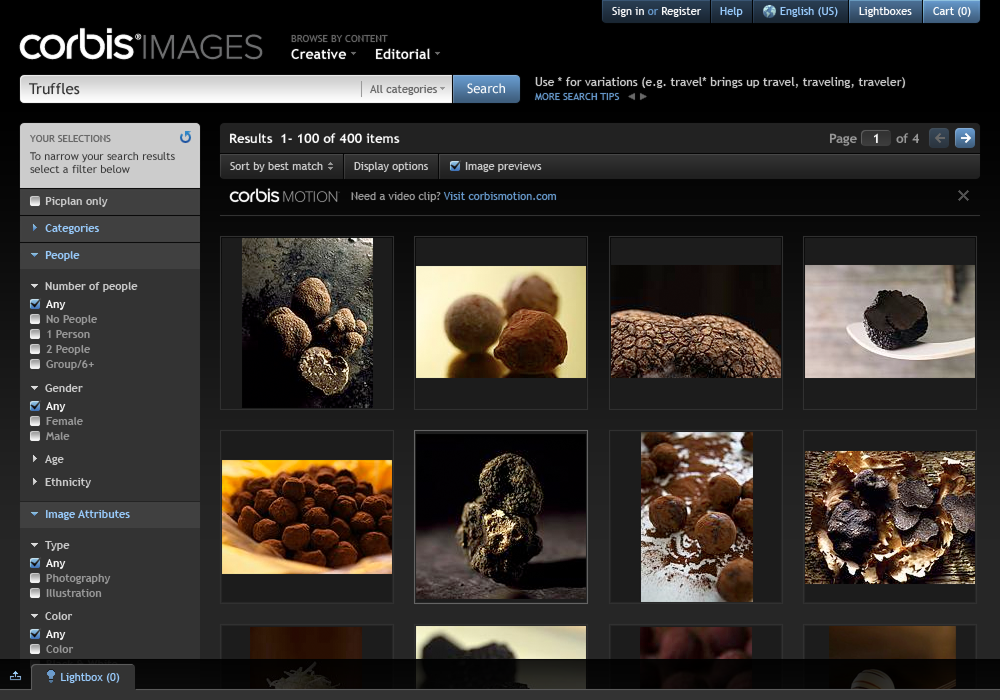Open the Lightbox (0) tab at the bottom
The height and width of the screenshot is (700, 1000).
(84, 677)
